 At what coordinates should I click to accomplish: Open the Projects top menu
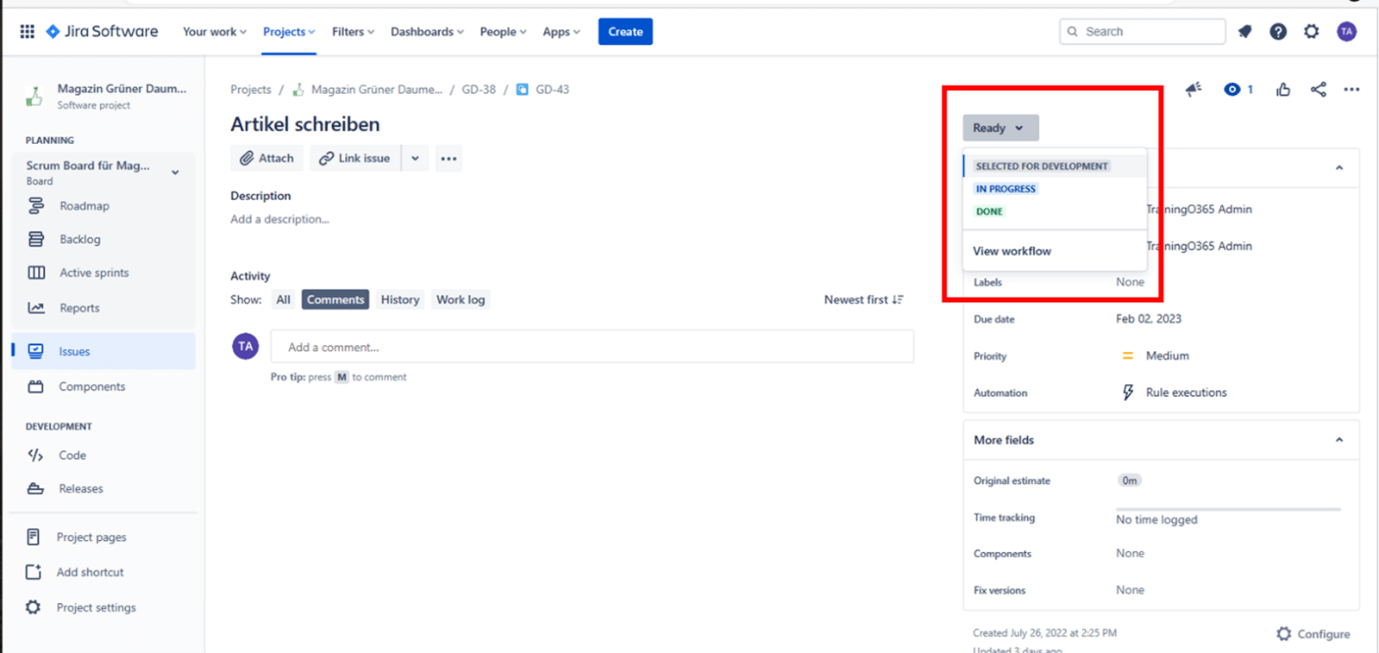[x=289, y=32]
